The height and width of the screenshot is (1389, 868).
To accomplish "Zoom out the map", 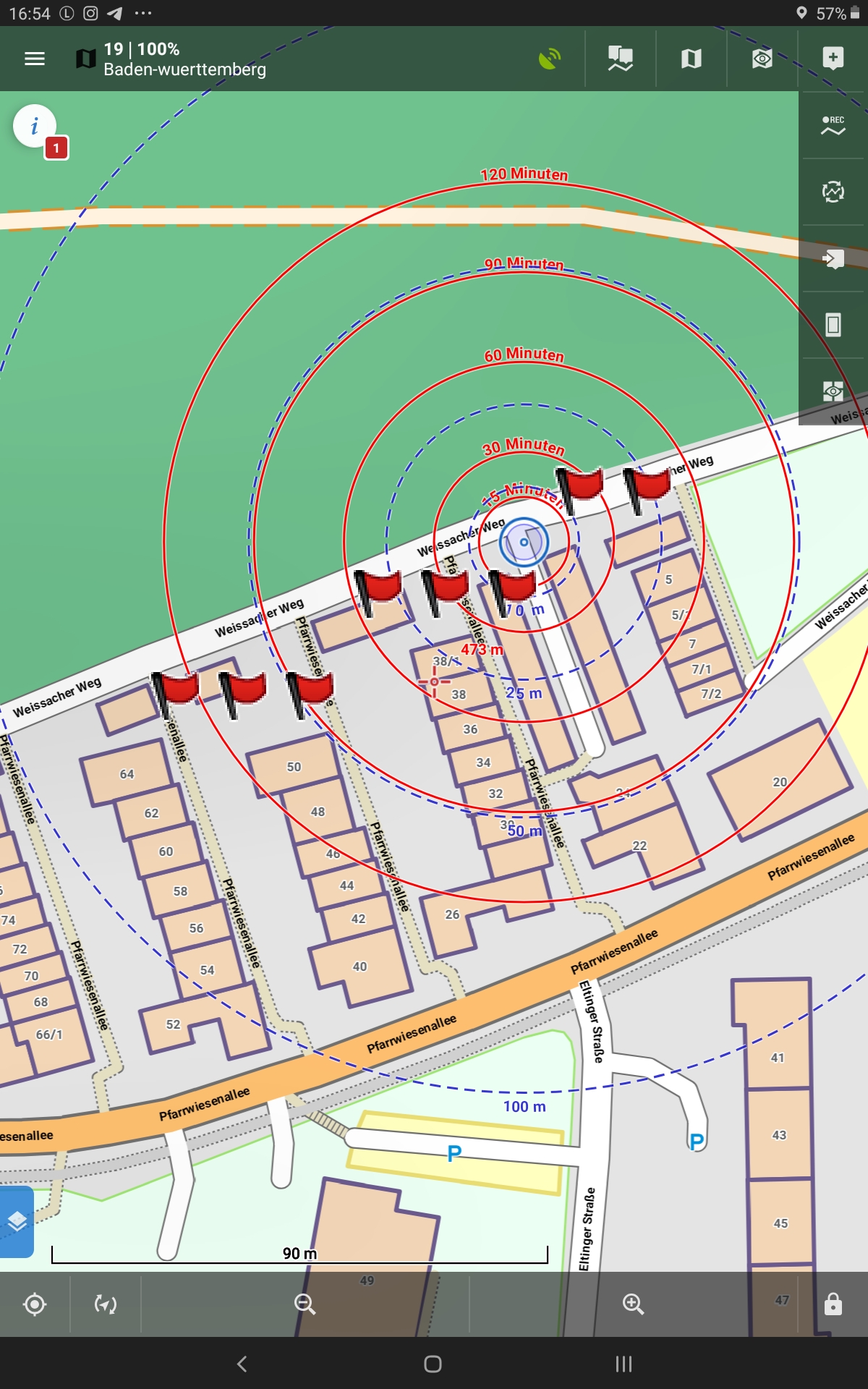I will pos(305,1304).
